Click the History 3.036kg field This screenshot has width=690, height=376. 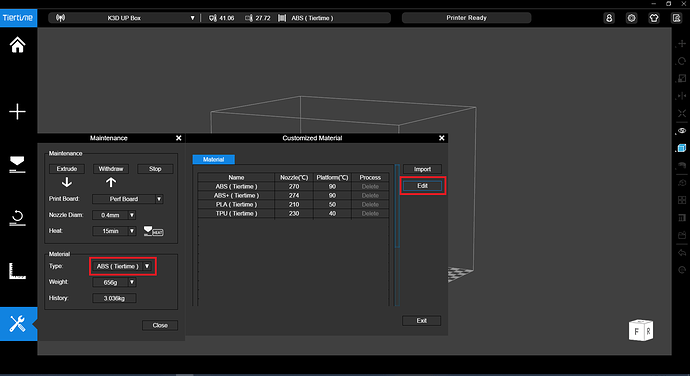point(114,298)
